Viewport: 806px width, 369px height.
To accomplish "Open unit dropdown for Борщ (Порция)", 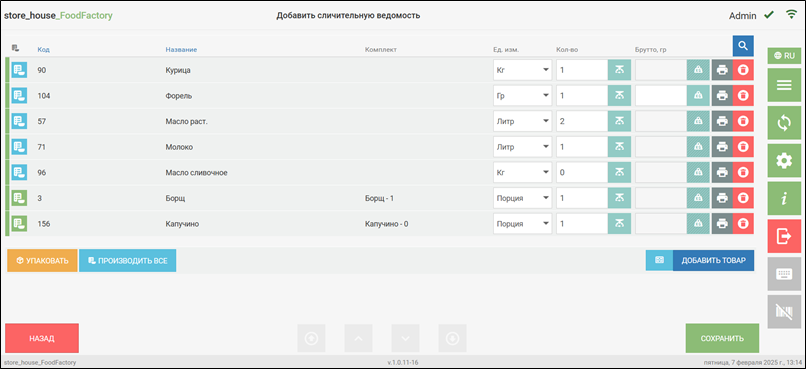I will click(522, 198).
